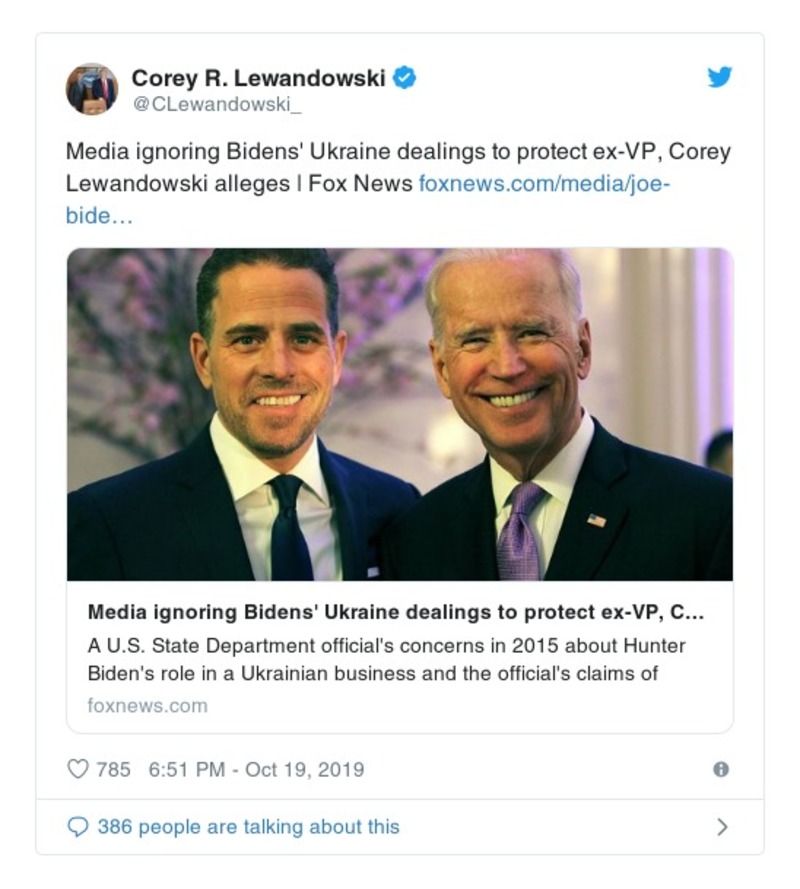Click the 785 like count

point(114,770)
